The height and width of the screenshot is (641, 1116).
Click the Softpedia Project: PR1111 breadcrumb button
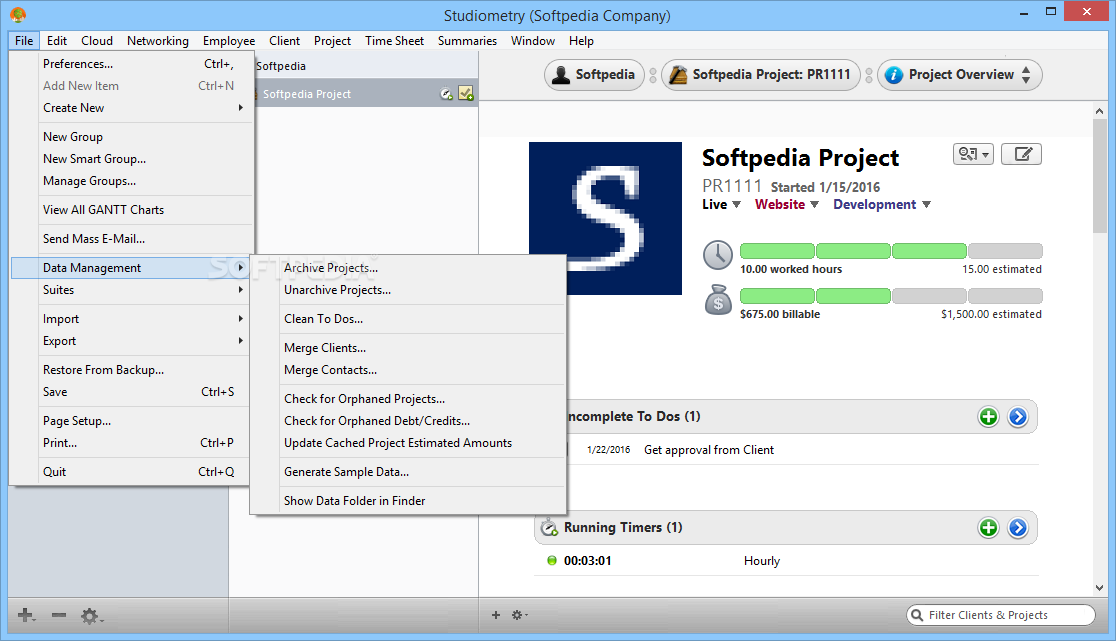click(x=761, y=75)
